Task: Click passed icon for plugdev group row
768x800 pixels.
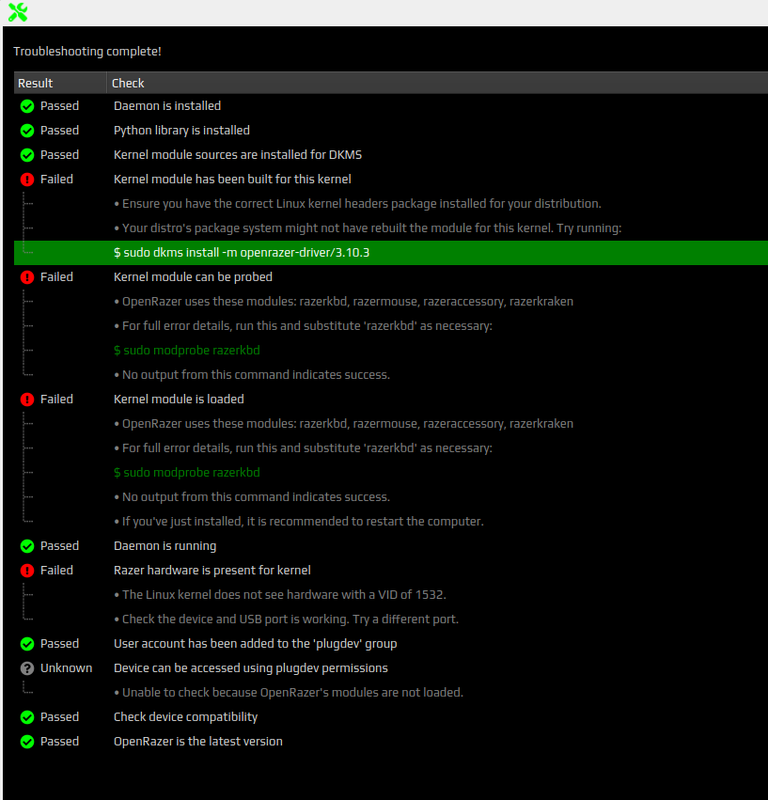Action: (27, 644)
